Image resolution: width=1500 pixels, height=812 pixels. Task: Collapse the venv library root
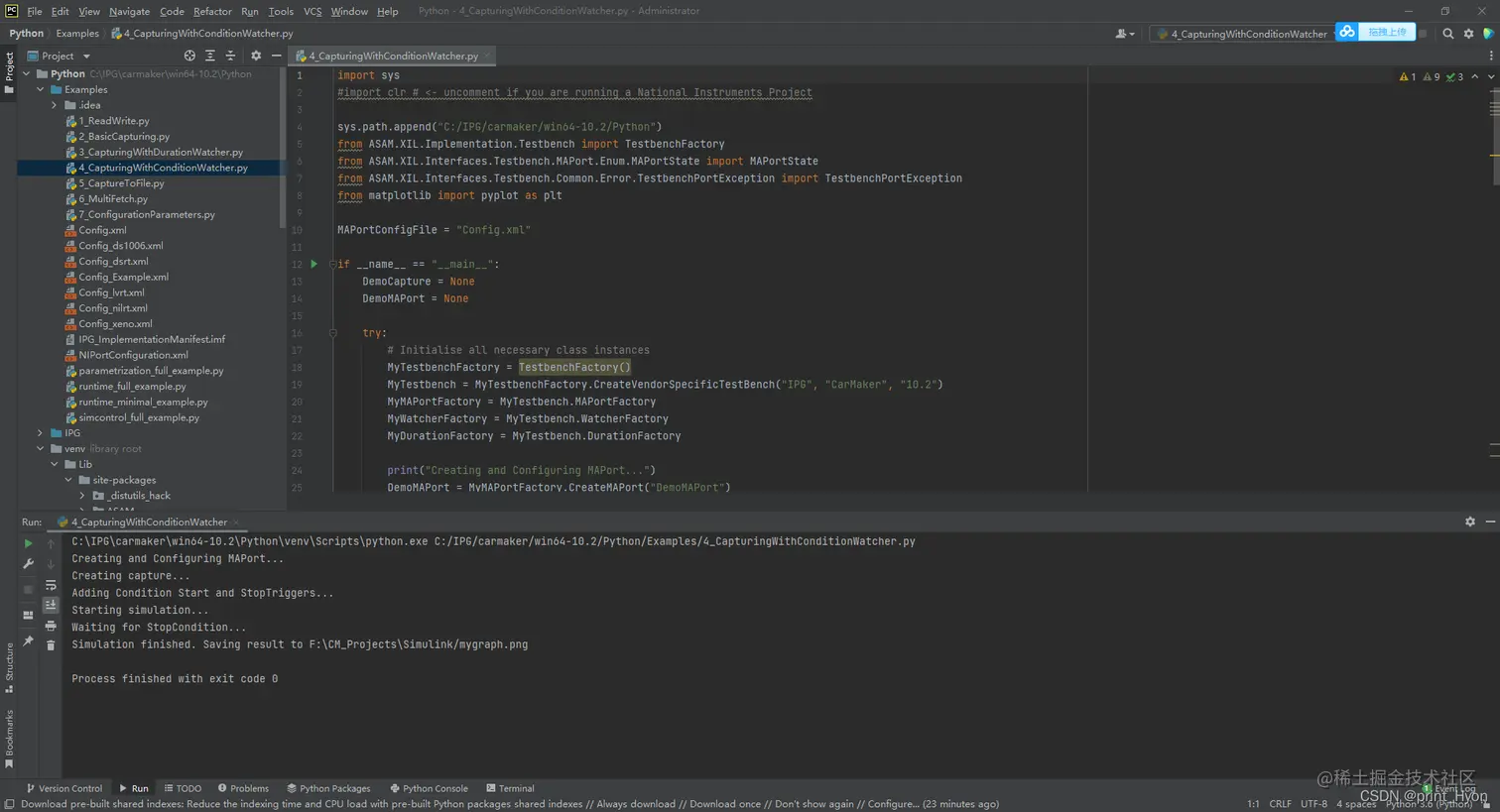[x=41, y=448]
